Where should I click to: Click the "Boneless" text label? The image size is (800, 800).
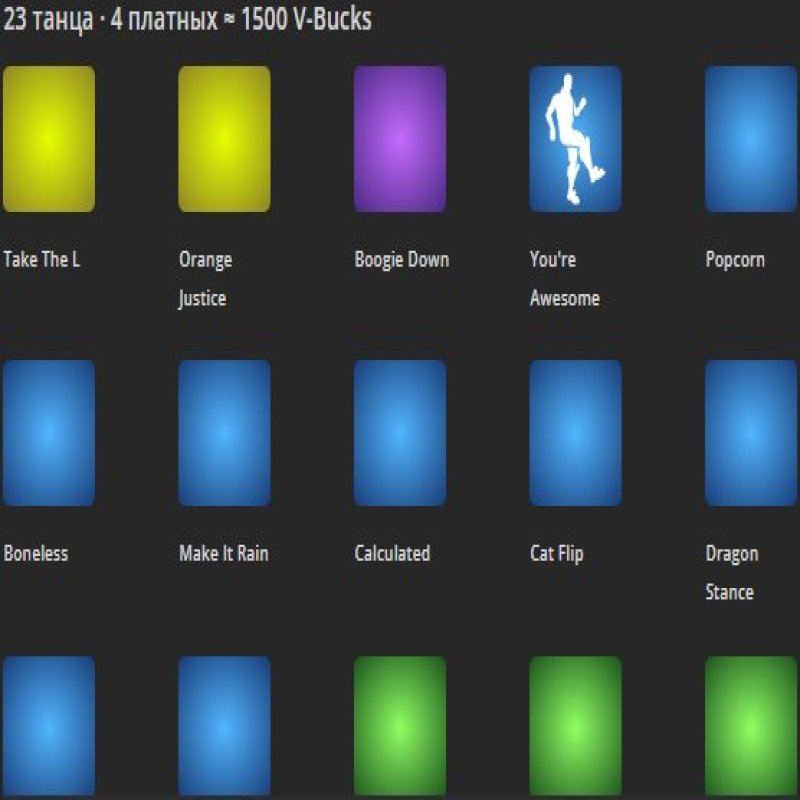36,554
